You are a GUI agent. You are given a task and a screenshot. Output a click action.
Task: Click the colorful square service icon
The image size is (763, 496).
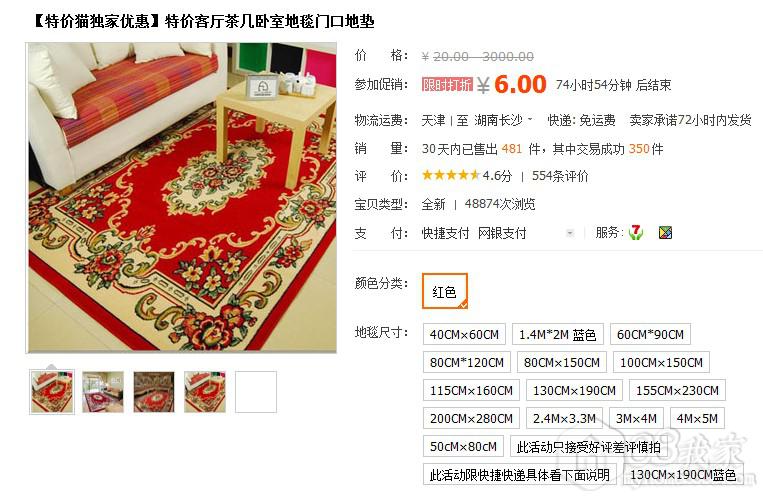click(x=665, y=233)
